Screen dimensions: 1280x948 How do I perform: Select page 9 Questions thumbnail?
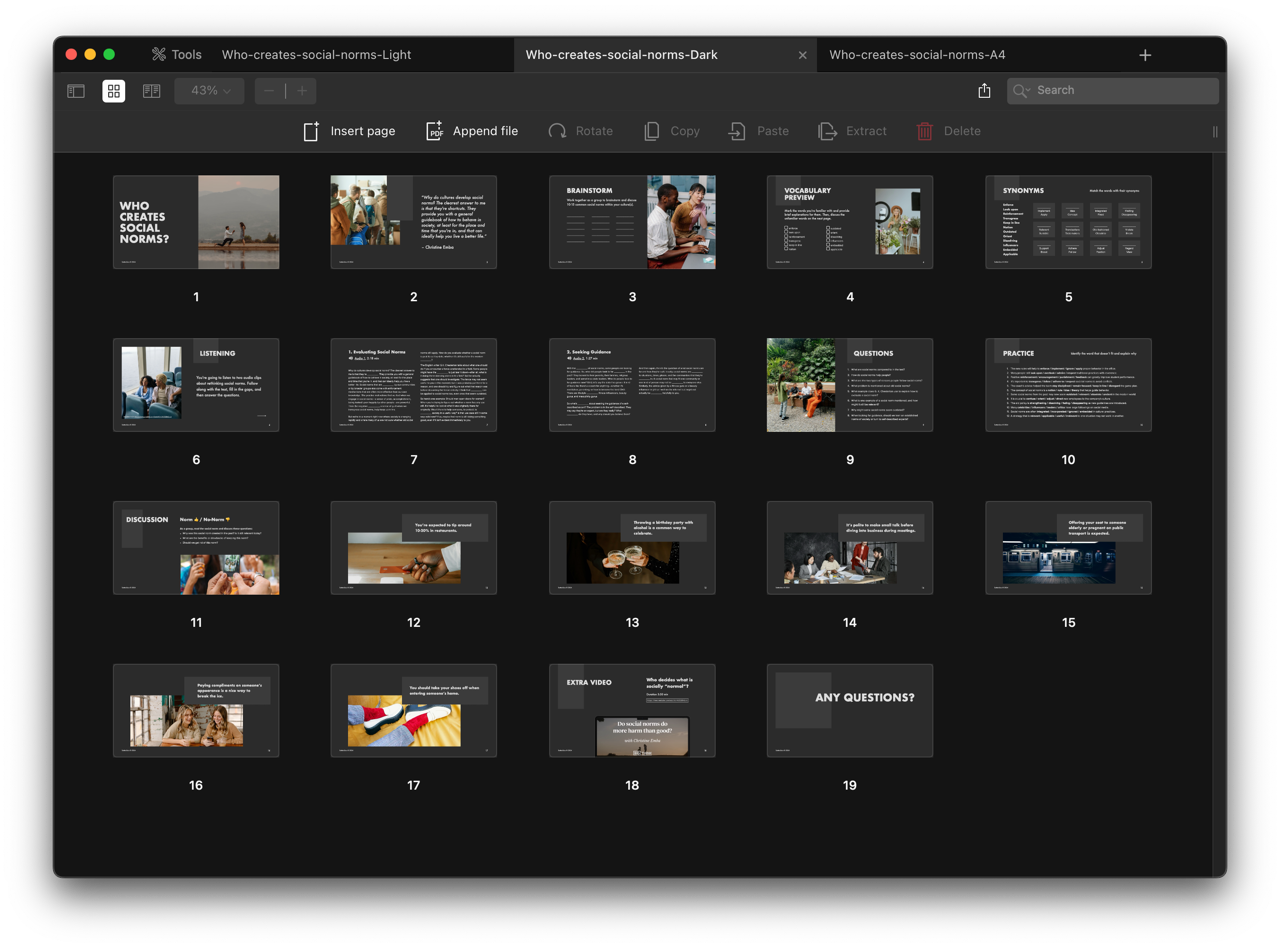point(849,385)
